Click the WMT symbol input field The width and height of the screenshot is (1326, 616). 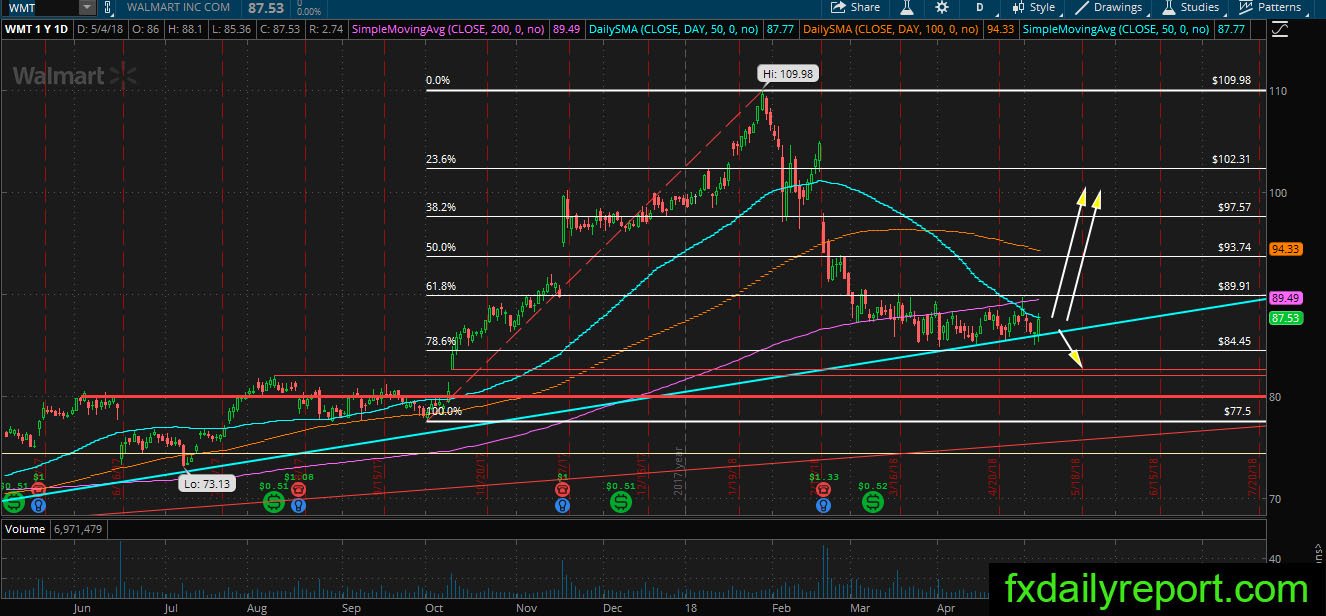point(40,7)
